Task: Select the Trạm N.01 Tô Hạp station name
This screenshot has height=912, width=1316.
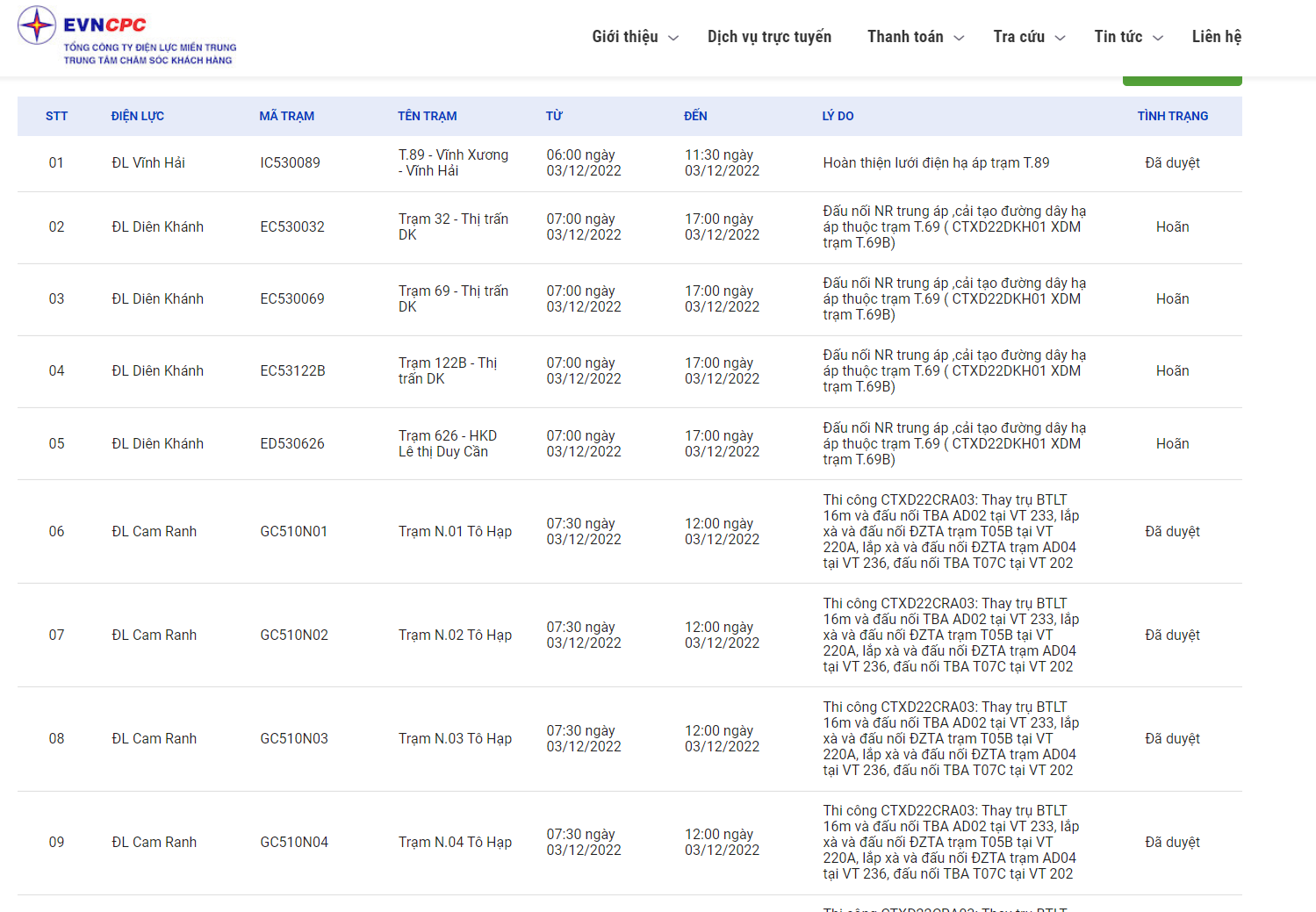Action: click(455, 532)
